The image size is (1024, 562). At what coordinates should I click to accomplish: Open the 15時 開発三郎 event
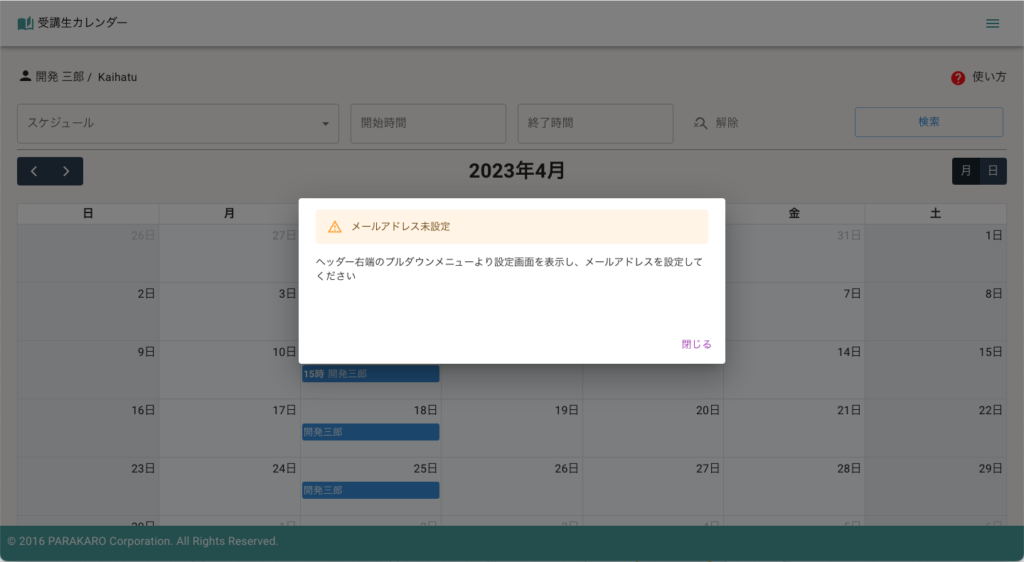pos(370,374)
